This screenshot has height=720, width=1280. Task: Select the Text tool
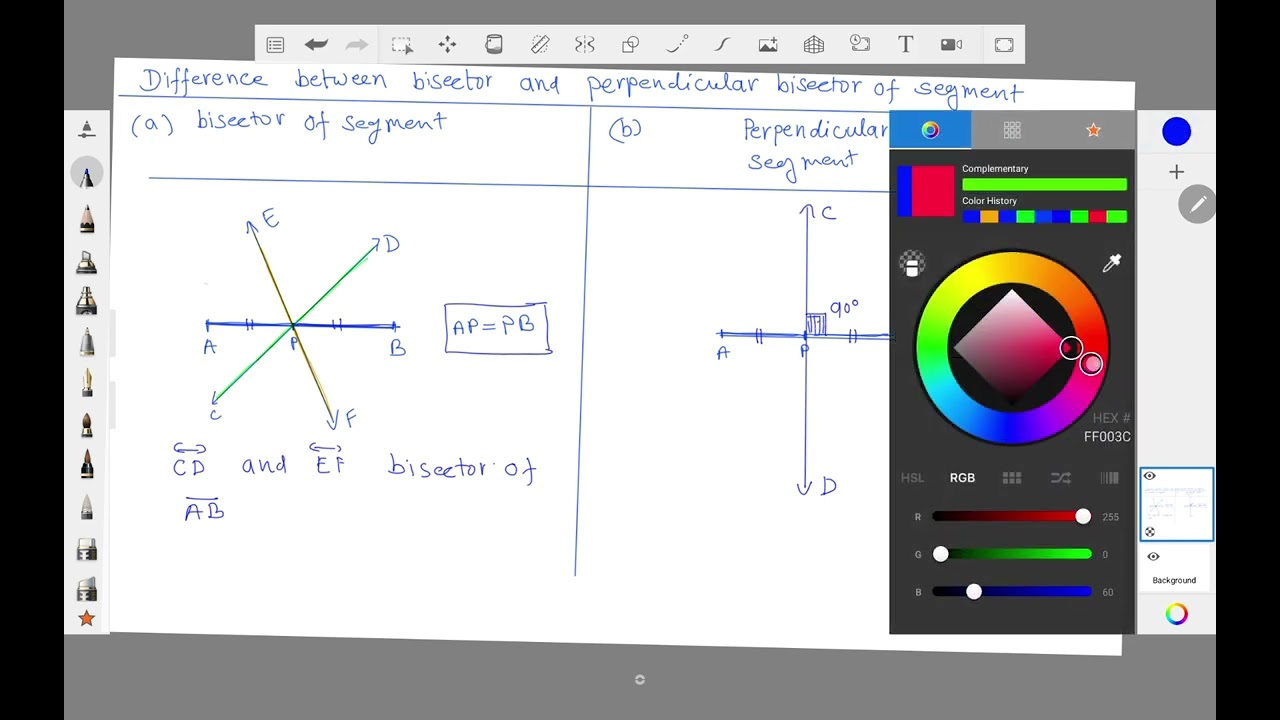[905, 45]
